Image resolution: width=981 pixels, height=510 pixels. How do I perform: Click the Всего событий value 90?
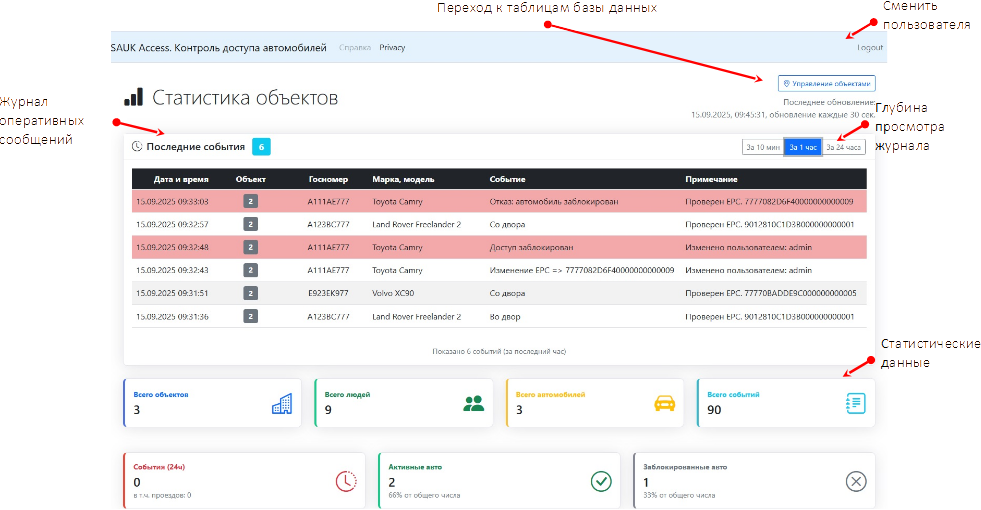(x=714, y=410)
